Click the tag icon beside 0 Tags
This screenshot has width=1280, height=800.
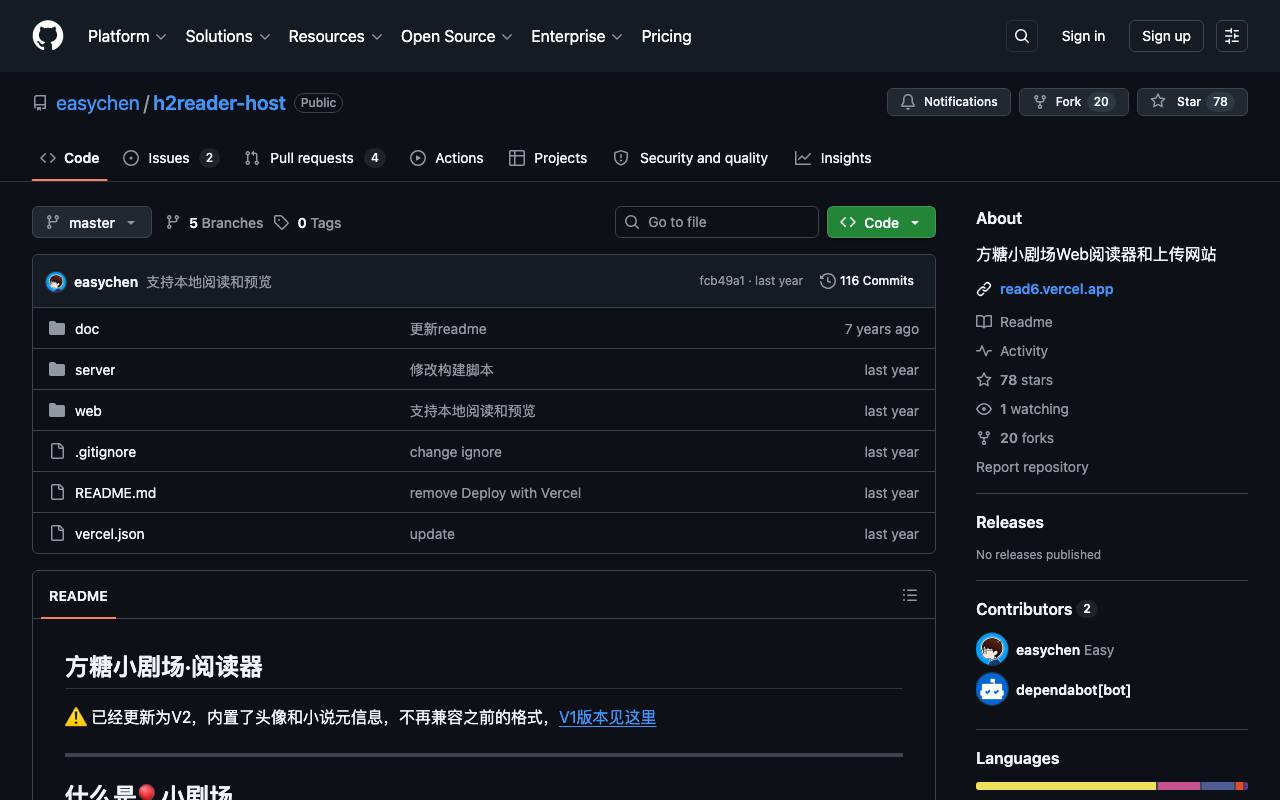(x=282, y=222)
